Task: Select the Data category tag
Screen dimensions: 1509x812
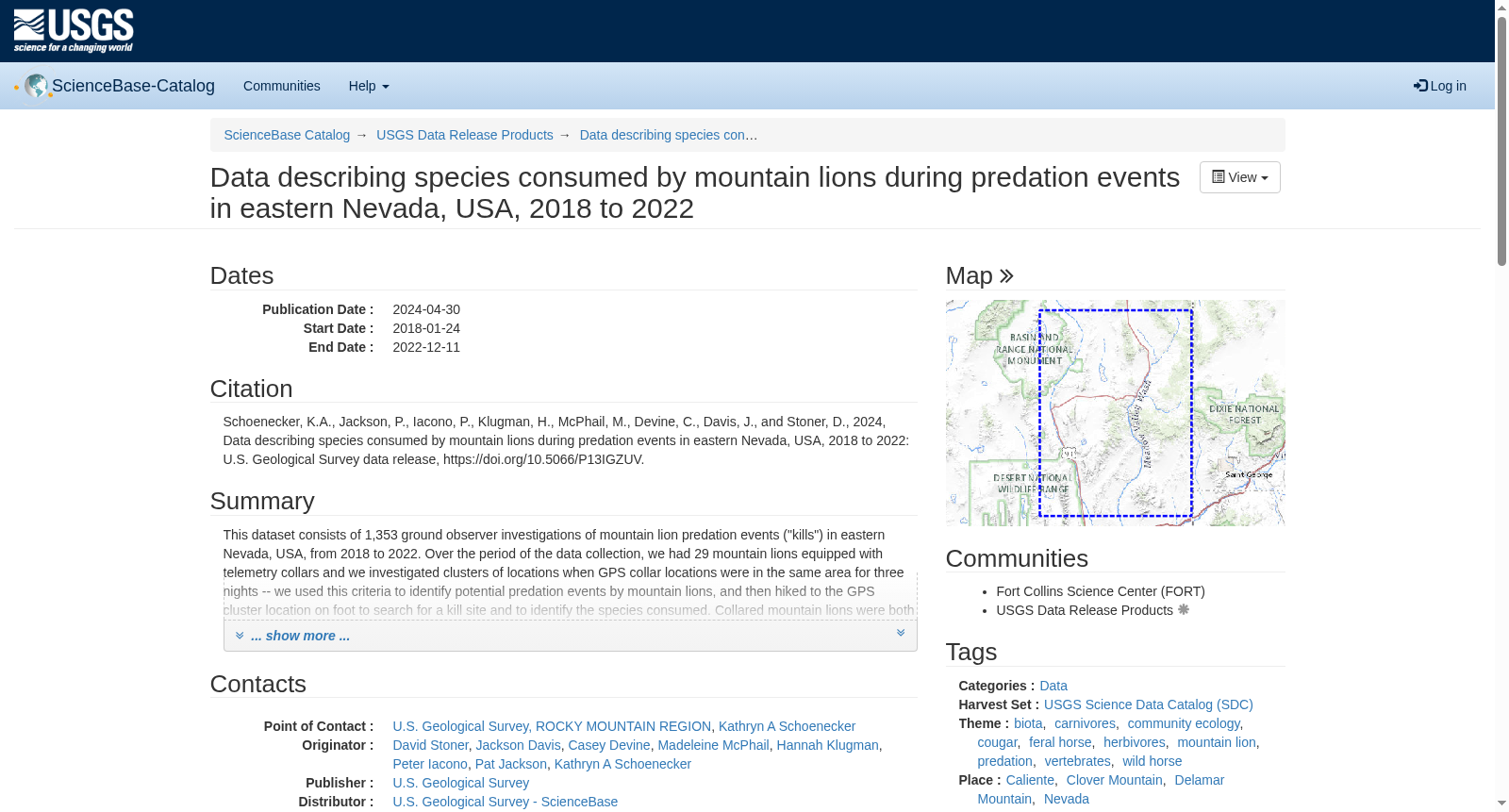Action: point(1053,686)
